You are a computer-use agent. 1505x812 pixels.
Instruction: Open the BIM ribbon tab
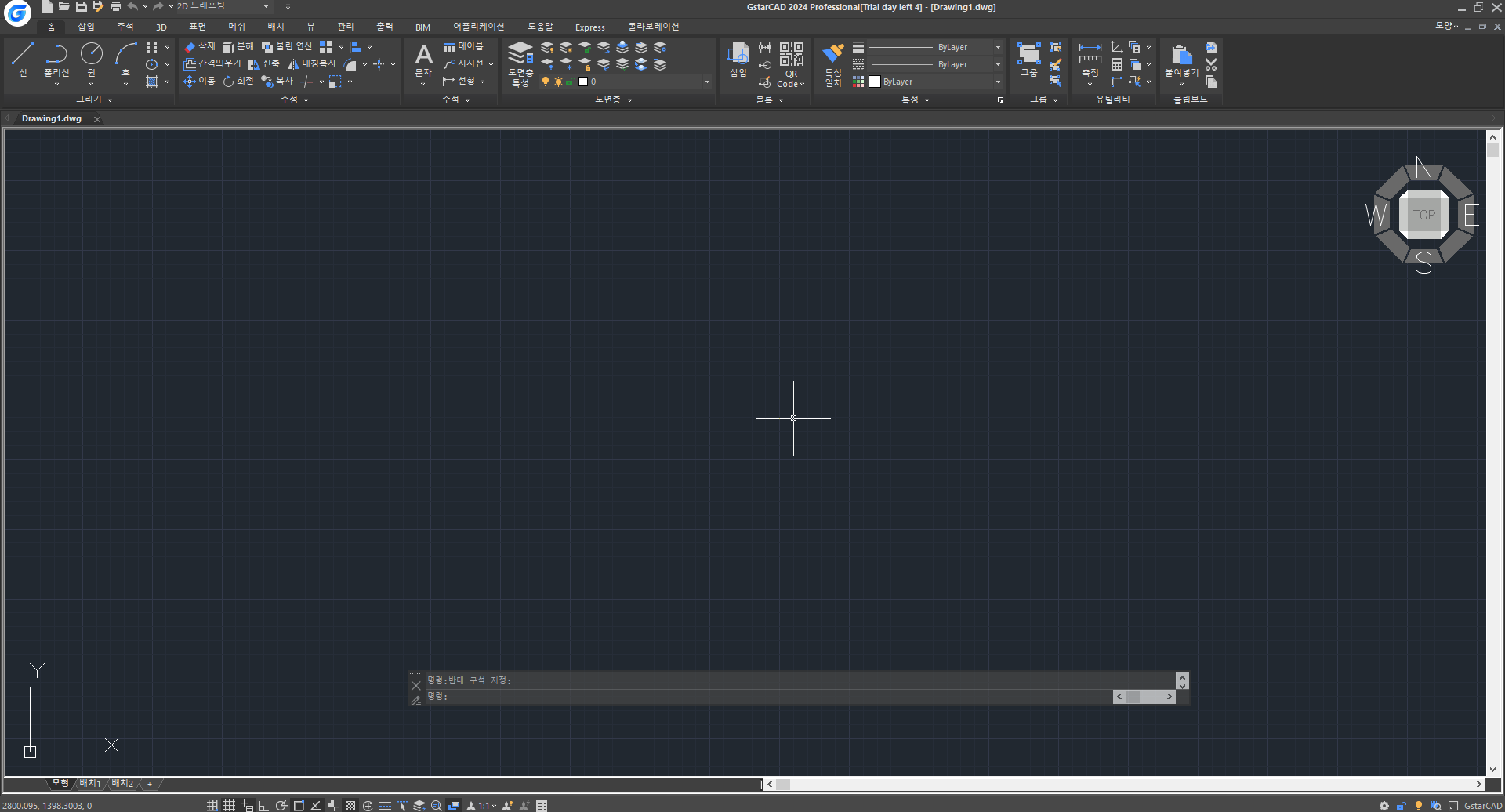[x=423, y=27]
